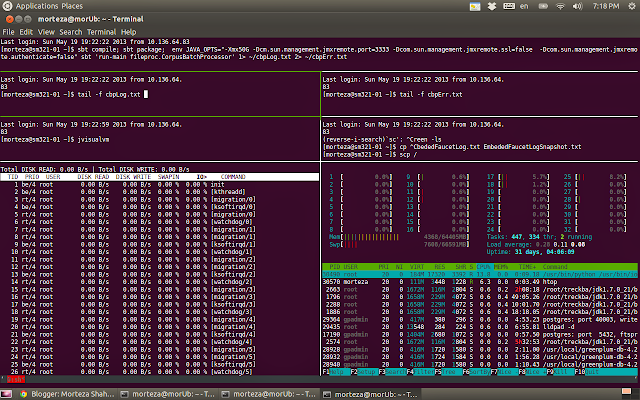This screenshot has width=640, height=400.
Task: Sort htop by the TIME+ column header
Action: pyautogui.click(x=527, y=267)
